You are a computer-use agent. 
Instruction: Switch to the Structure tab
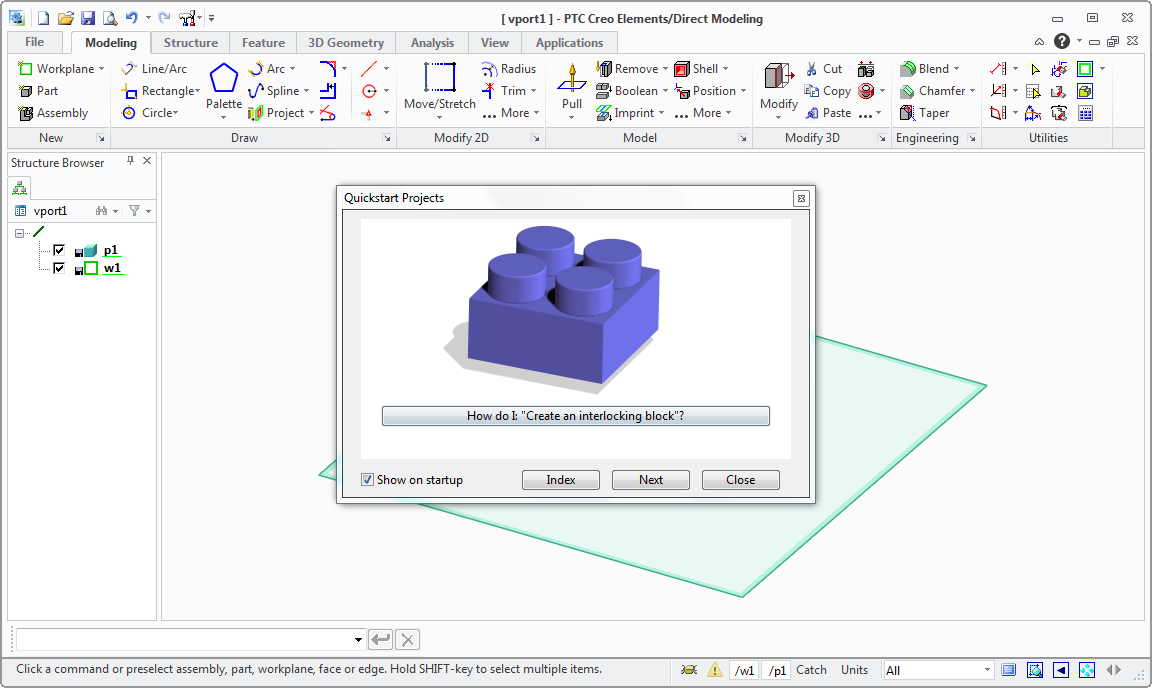pos(190,43)
